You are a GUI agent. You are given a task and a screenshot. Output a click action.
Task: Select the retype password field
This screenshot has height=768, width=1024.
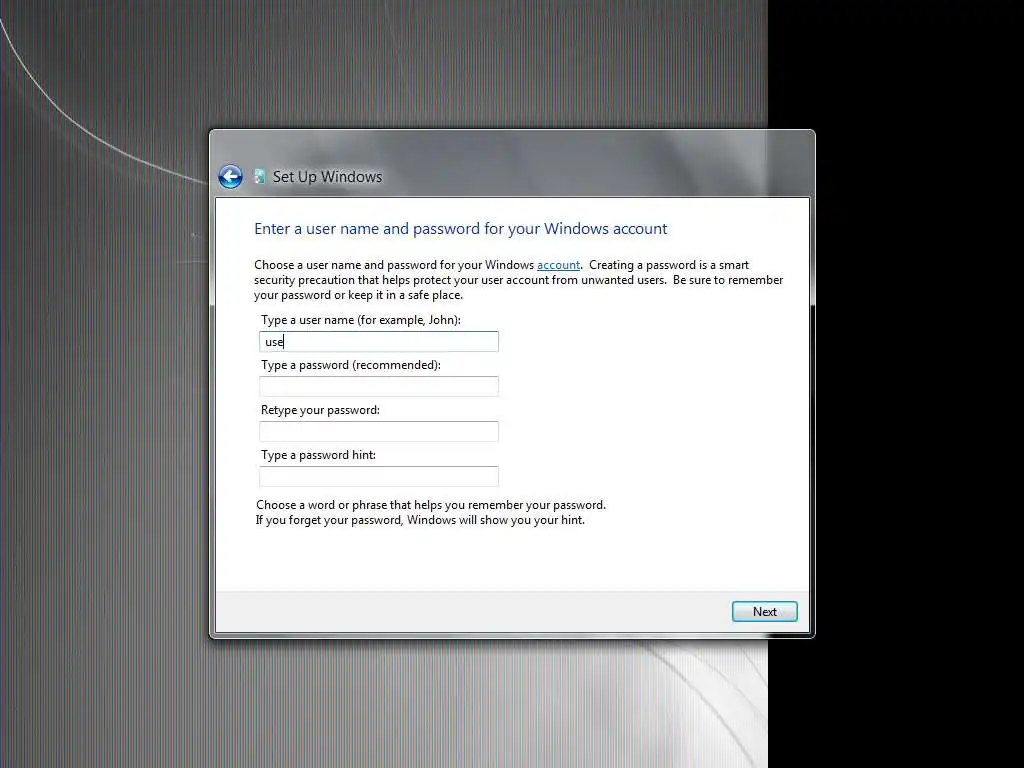pyautogui.click(x=379, y=432)
